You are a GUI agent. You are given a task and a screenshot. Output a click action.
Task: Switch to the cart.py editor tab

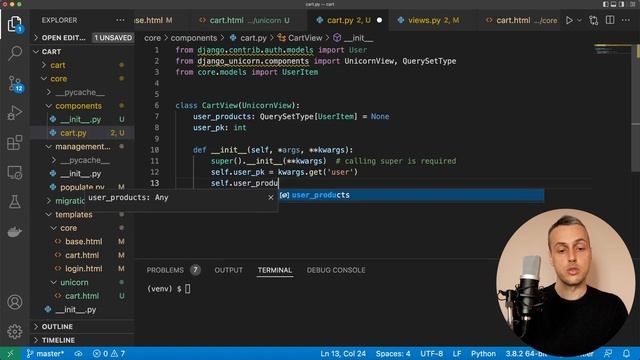point(348,20)
